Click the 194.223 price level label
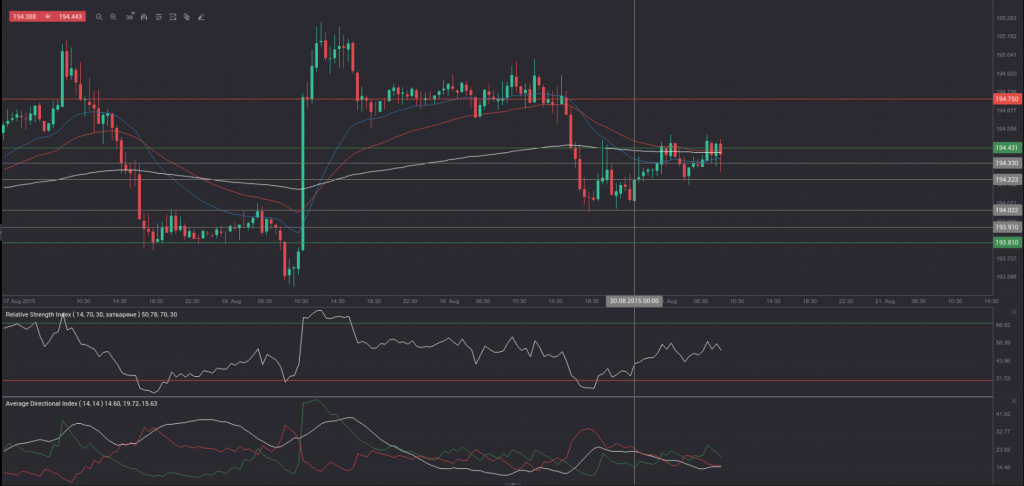The image size is (1024, 486). 1007,179
